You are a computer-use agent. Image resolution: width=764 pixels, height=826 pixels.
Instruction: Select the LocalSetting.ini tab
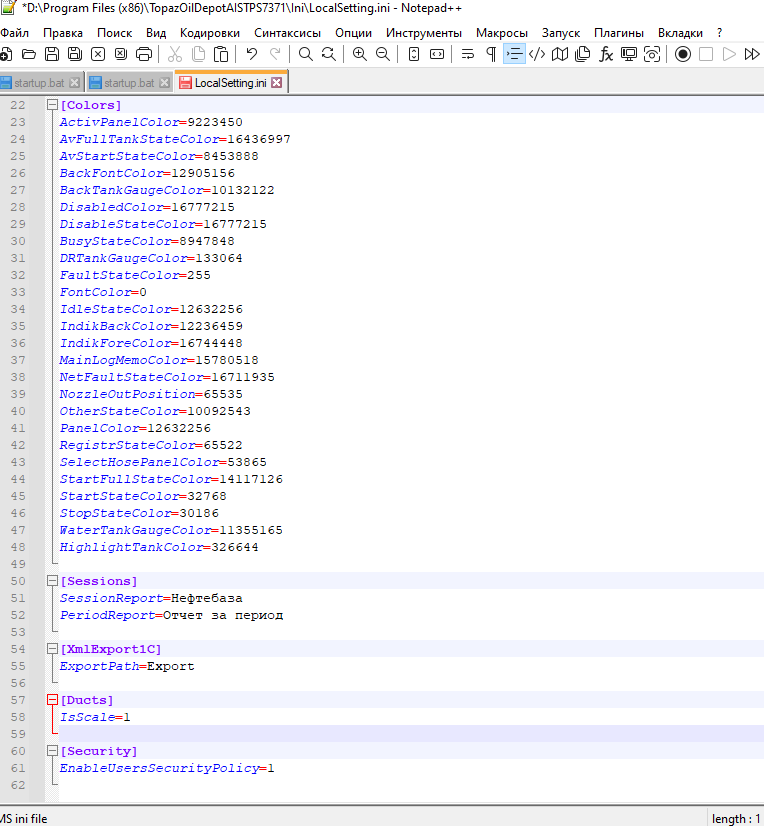(x=230, y=83)
